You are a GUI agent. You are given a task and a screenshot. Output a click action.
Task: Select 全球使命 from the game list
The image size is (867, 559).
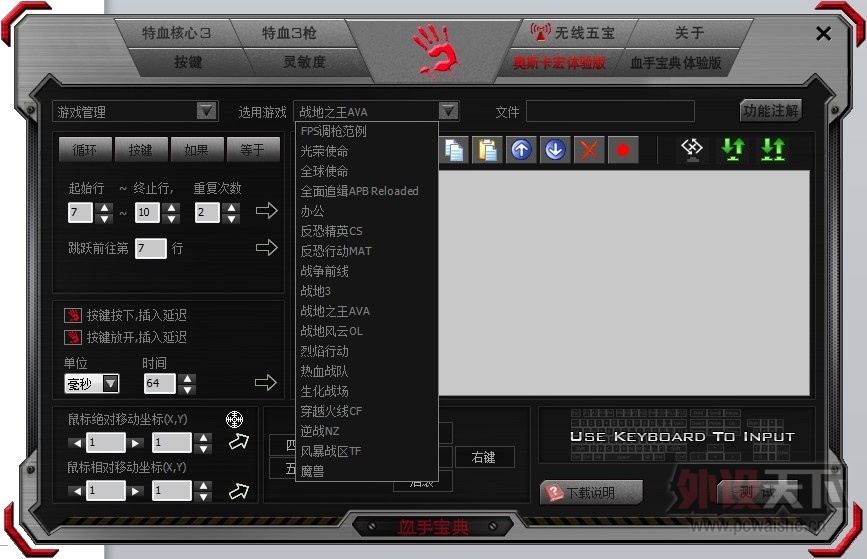click(367, 171)
